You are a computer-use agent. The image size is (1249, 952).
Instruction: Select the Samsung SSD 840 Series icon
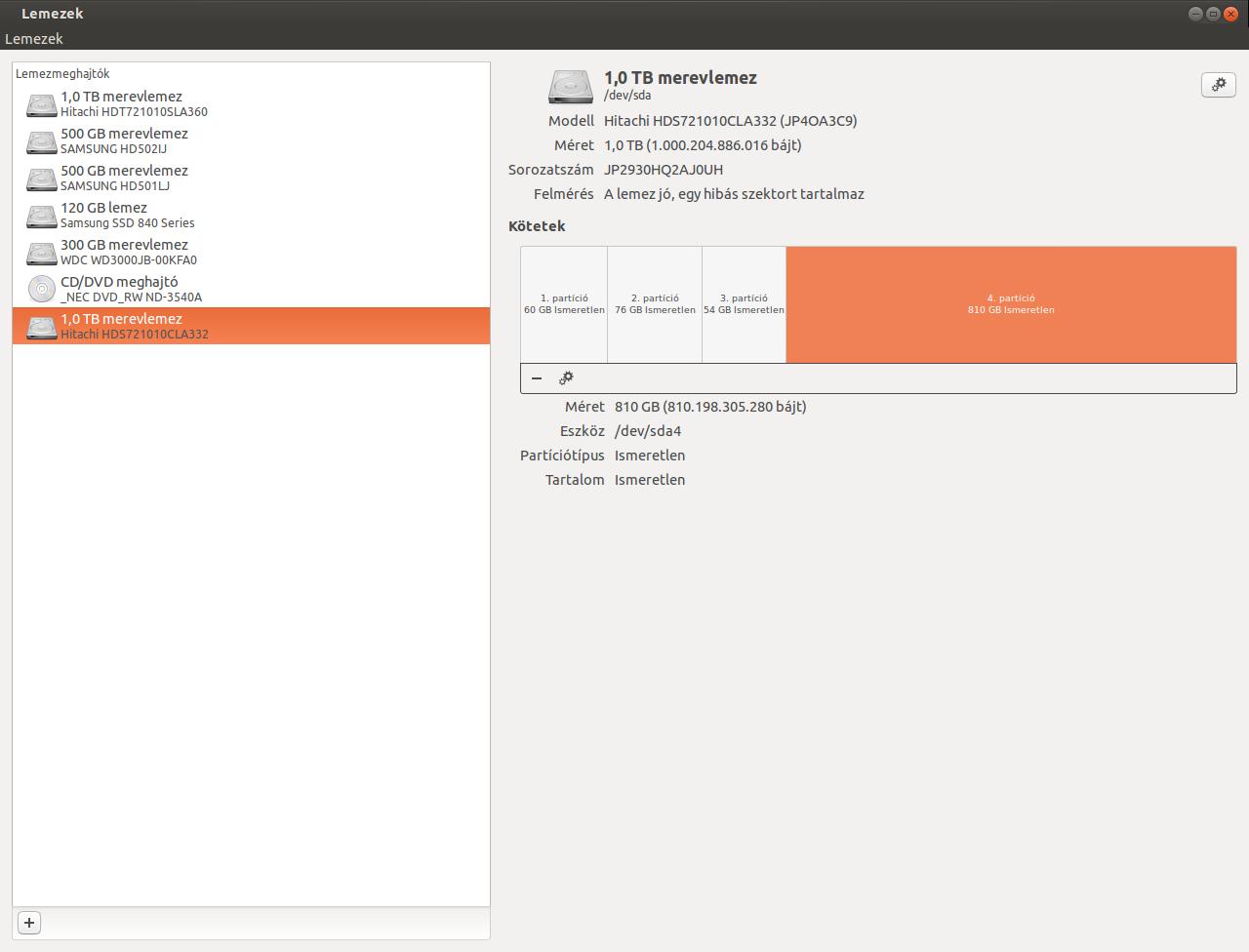(x=41, y=216)
